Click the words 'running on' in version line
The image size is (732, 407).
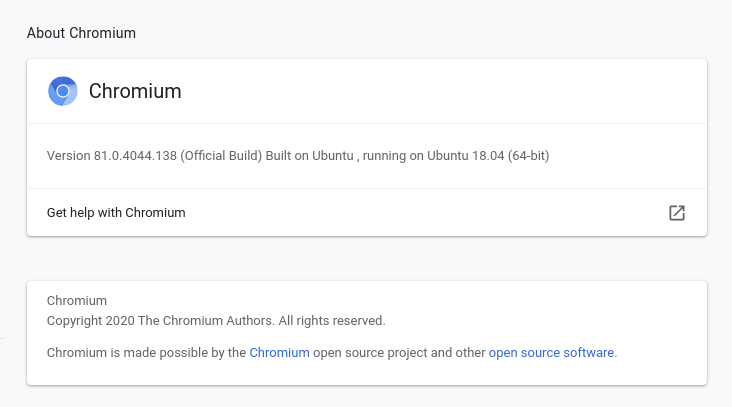393,155
